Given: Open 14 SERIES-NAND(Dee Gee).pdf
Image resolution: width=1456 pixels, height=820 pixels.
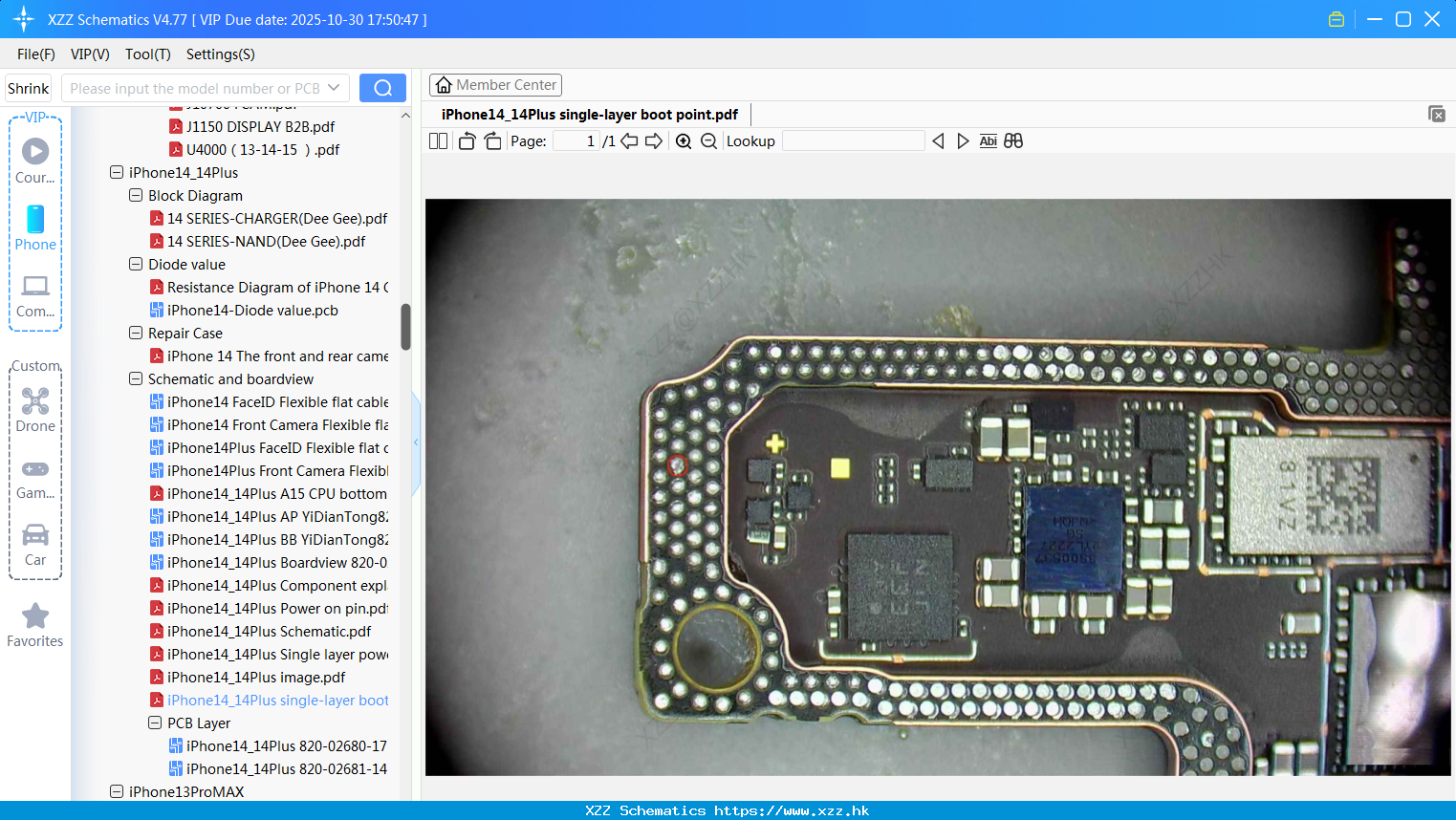Looking at the screenshot, I should 257,242.
